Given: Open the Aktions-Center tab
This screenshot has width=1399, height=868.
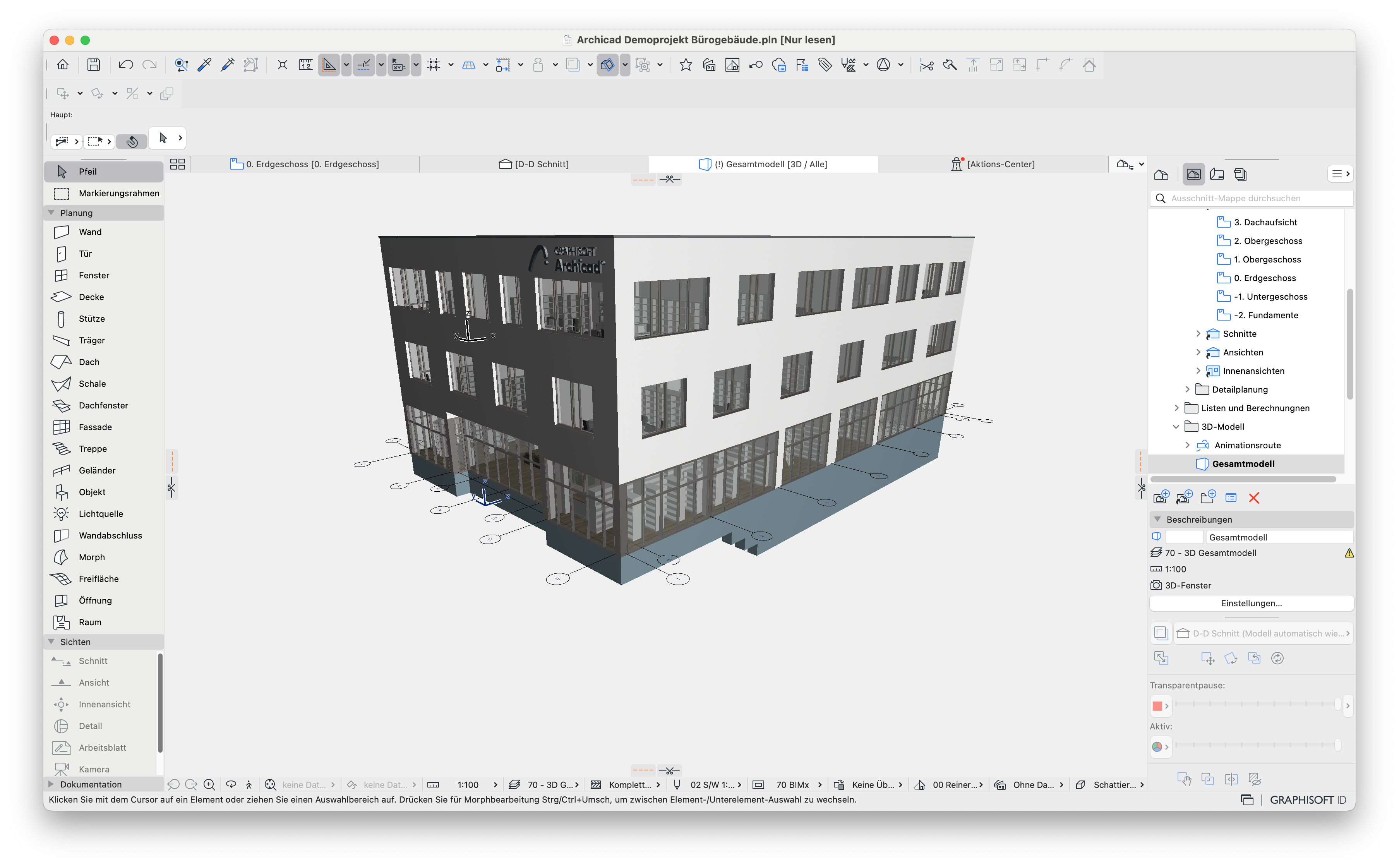Looking at the screenshot, I should click(993, 164).
